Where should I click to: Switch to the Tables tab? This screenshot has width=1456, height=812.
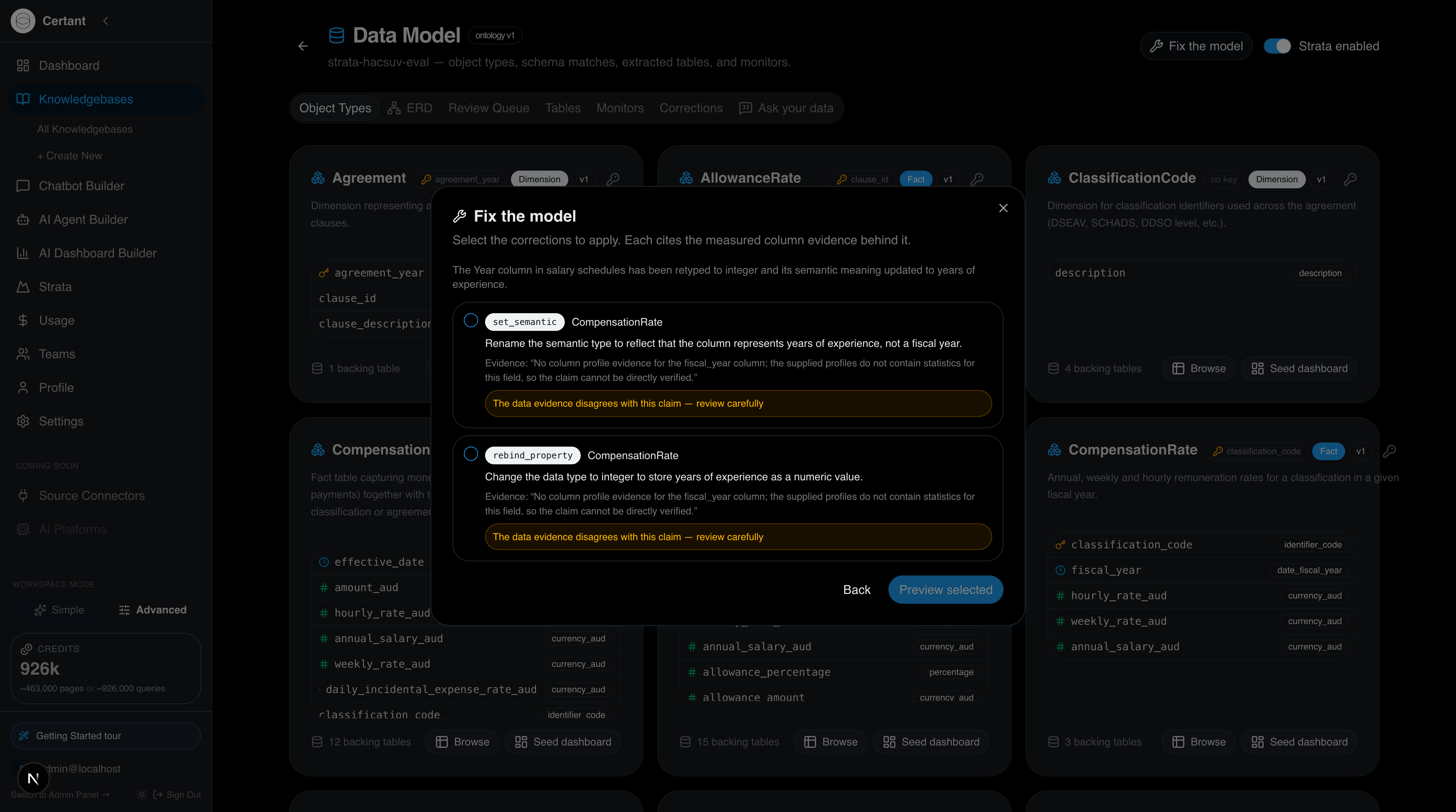(562, 108)
